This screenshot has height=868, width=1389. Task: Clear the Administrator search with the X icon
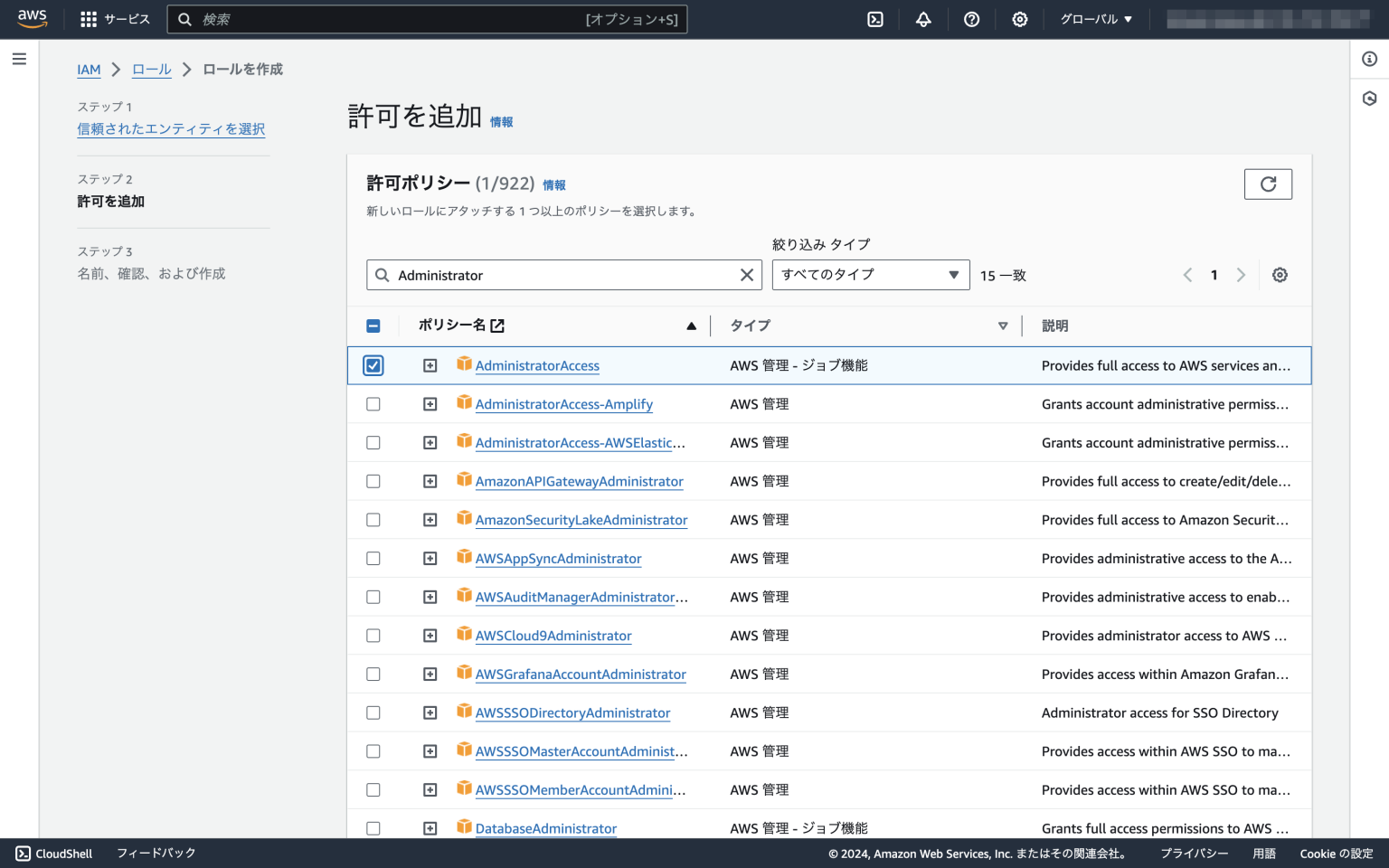pos(746,275)
